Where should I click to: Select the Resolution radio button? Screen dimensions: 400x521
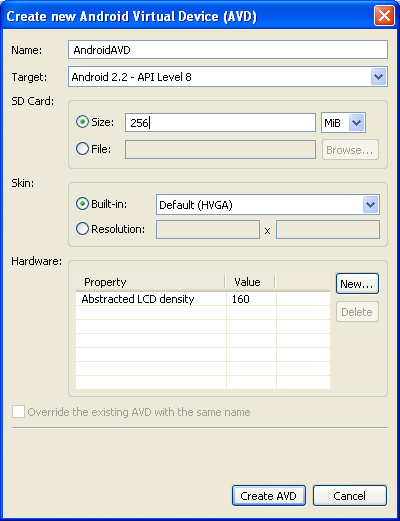click(x=82, y=229)
